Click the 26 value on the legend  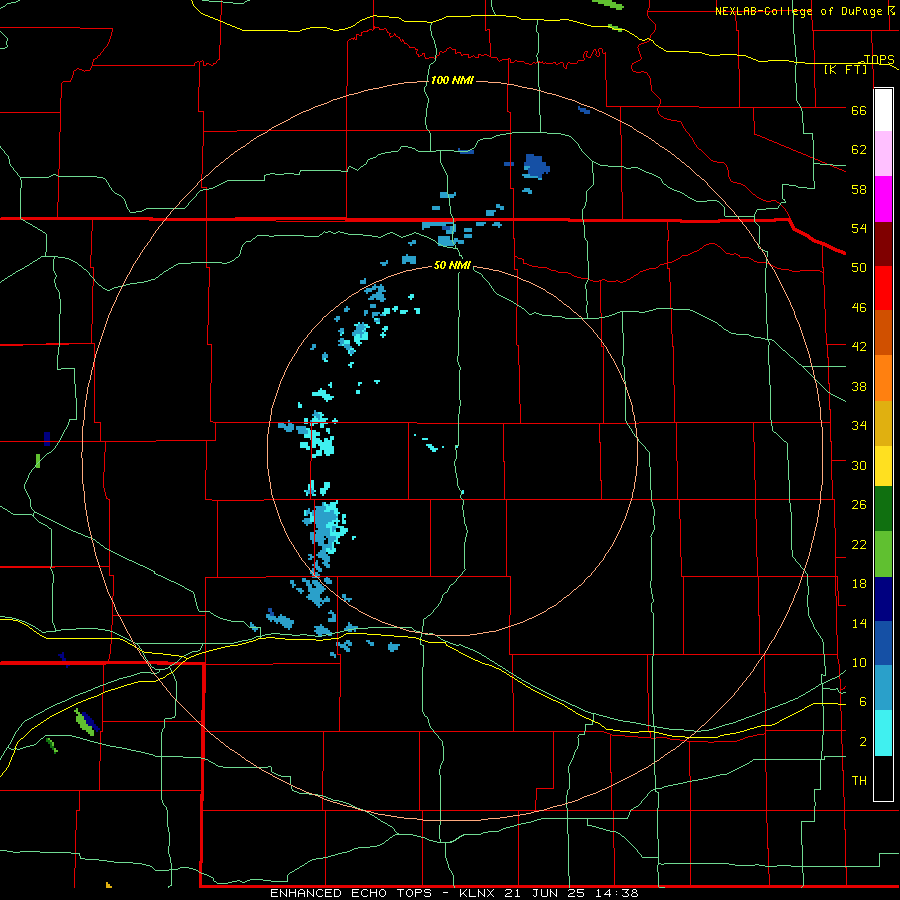point(859,505)
